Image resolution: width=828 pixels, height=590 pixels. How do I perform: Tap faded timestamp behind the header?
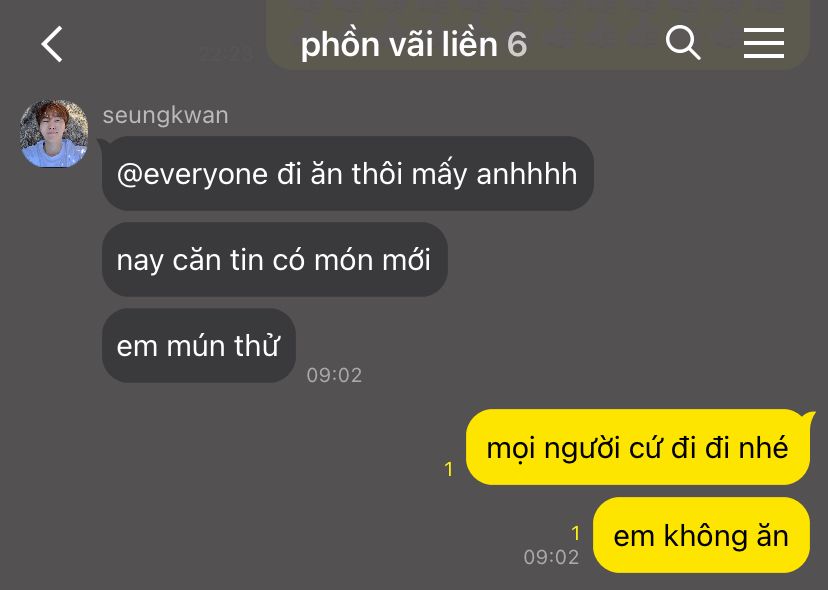point(227,54)
